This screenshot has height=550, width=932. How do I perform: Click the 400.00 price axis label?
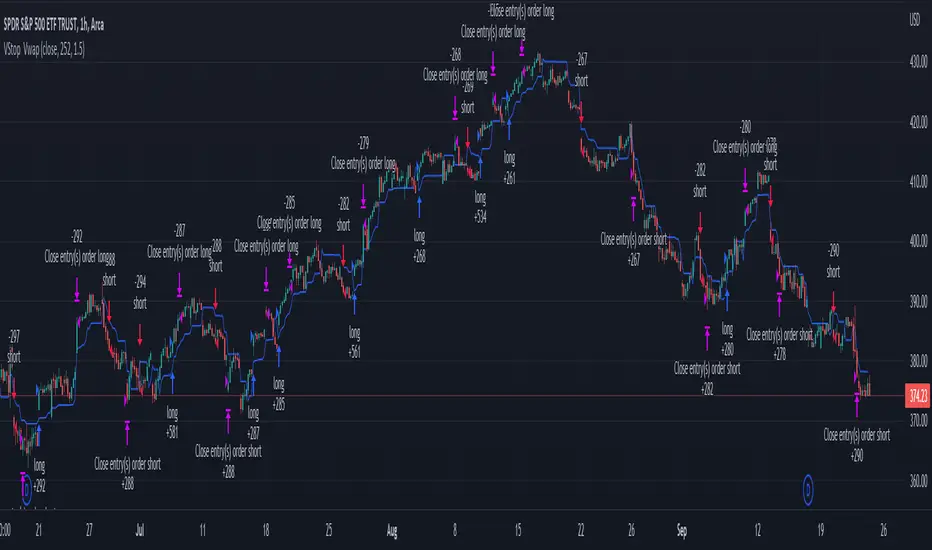pos(918,241)
